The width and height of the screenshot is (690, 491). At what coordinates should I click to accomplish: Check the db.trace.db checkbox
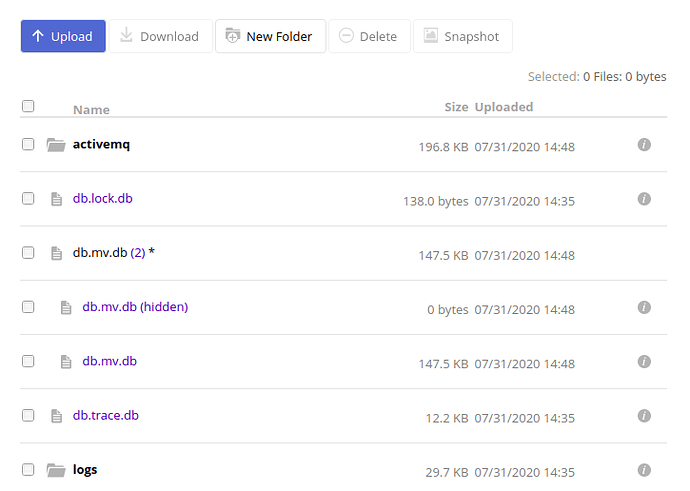tap(28, 415)
